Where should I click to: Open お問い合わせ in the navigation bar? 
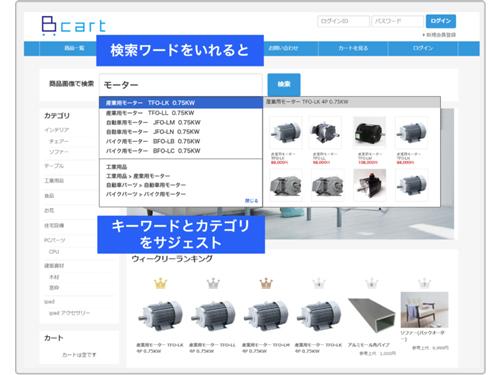[x=283, y=48]
